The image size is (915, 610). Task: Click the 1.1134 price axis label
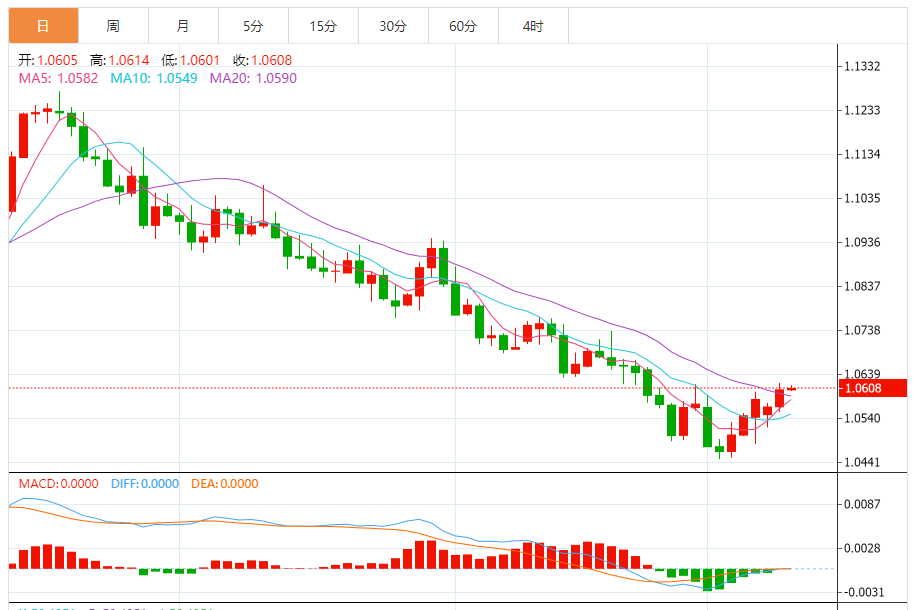click(862, 154)
